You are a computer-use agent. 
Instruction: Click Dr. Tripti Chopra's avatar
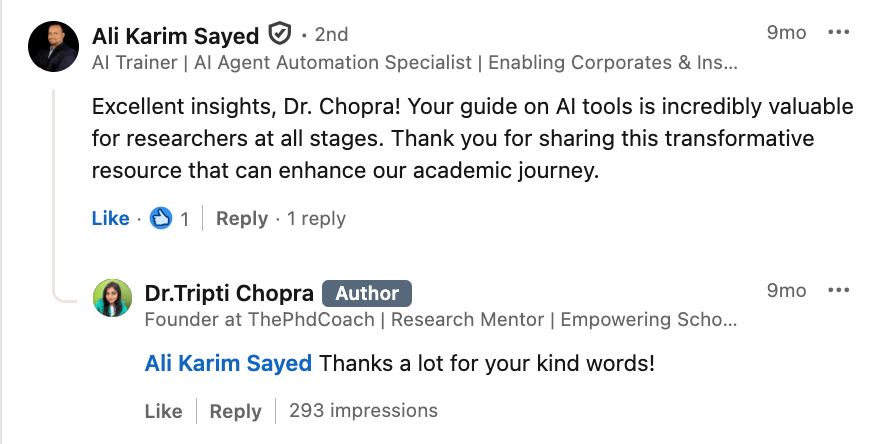(112, 298)
